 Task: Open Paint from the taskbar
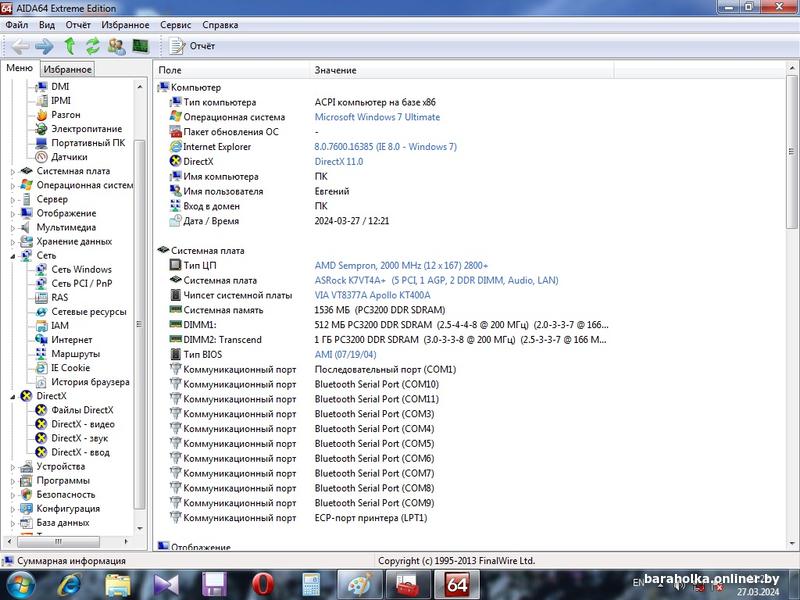[360, 585]
